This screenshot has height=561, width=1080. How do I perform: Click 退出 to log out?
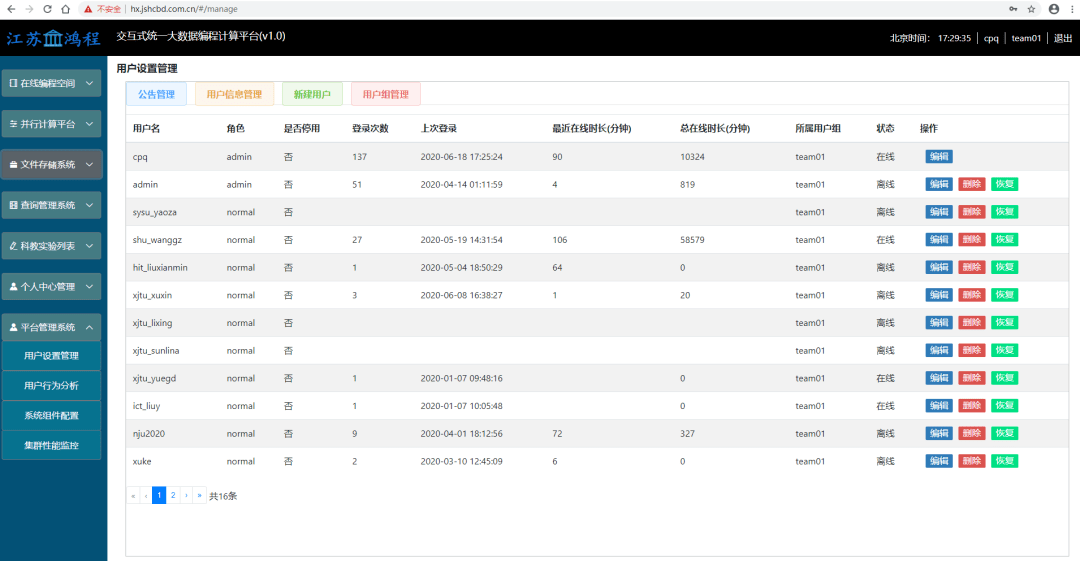click(1063, 39)
